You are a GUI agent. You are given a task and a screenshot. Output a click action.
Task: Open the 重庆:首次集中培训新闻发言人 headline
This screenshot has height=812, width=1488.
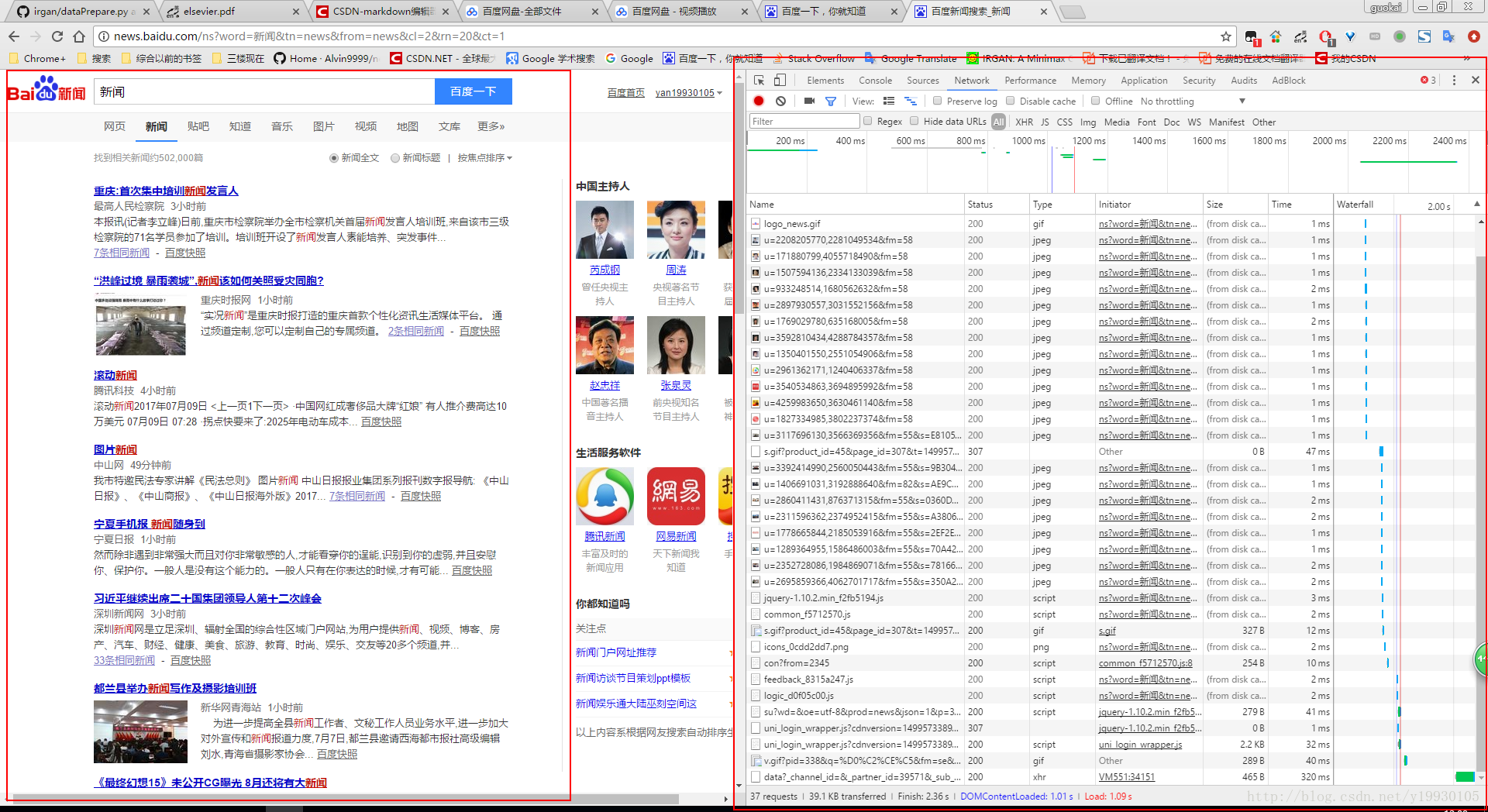[166, 191]
